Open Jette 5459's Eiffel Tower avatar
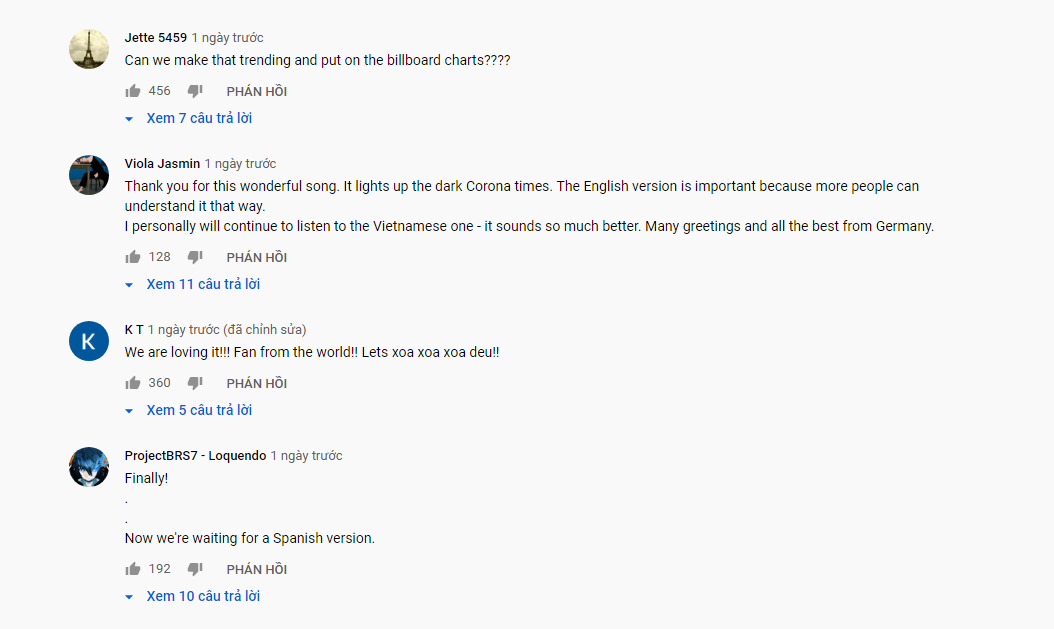This screenshot has width=1054, height=629. tap(89, 49)
